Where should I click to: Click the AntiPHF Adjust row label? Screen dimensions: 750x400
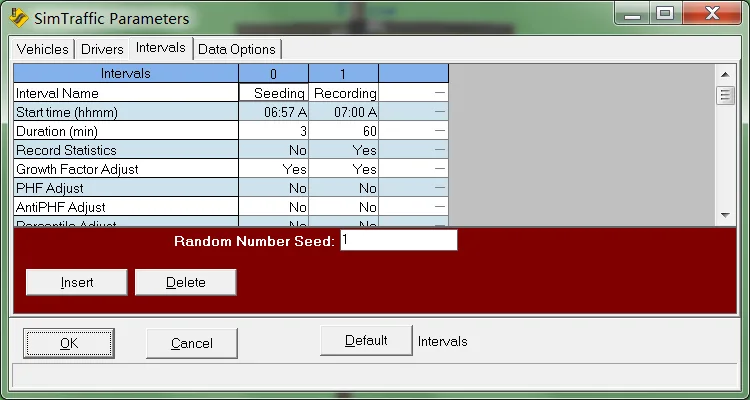[126, 207]
